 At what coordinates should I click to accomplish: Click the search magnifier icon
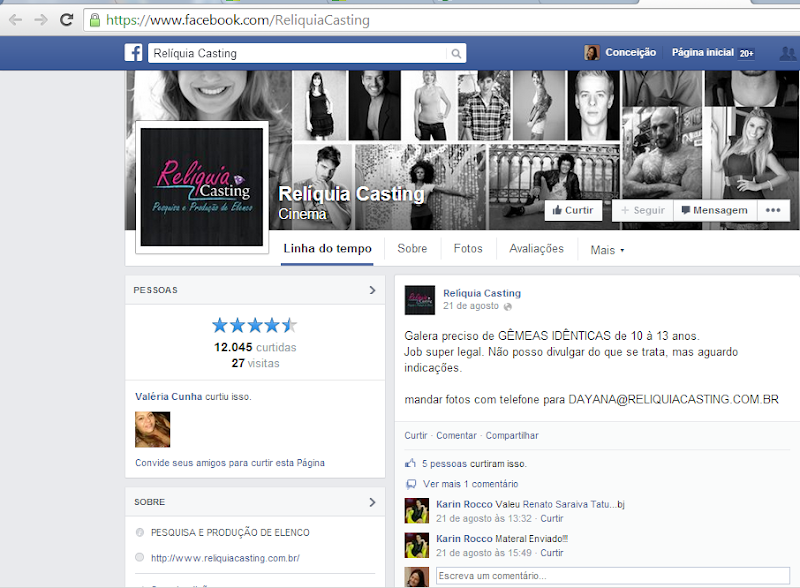(456, 53)
